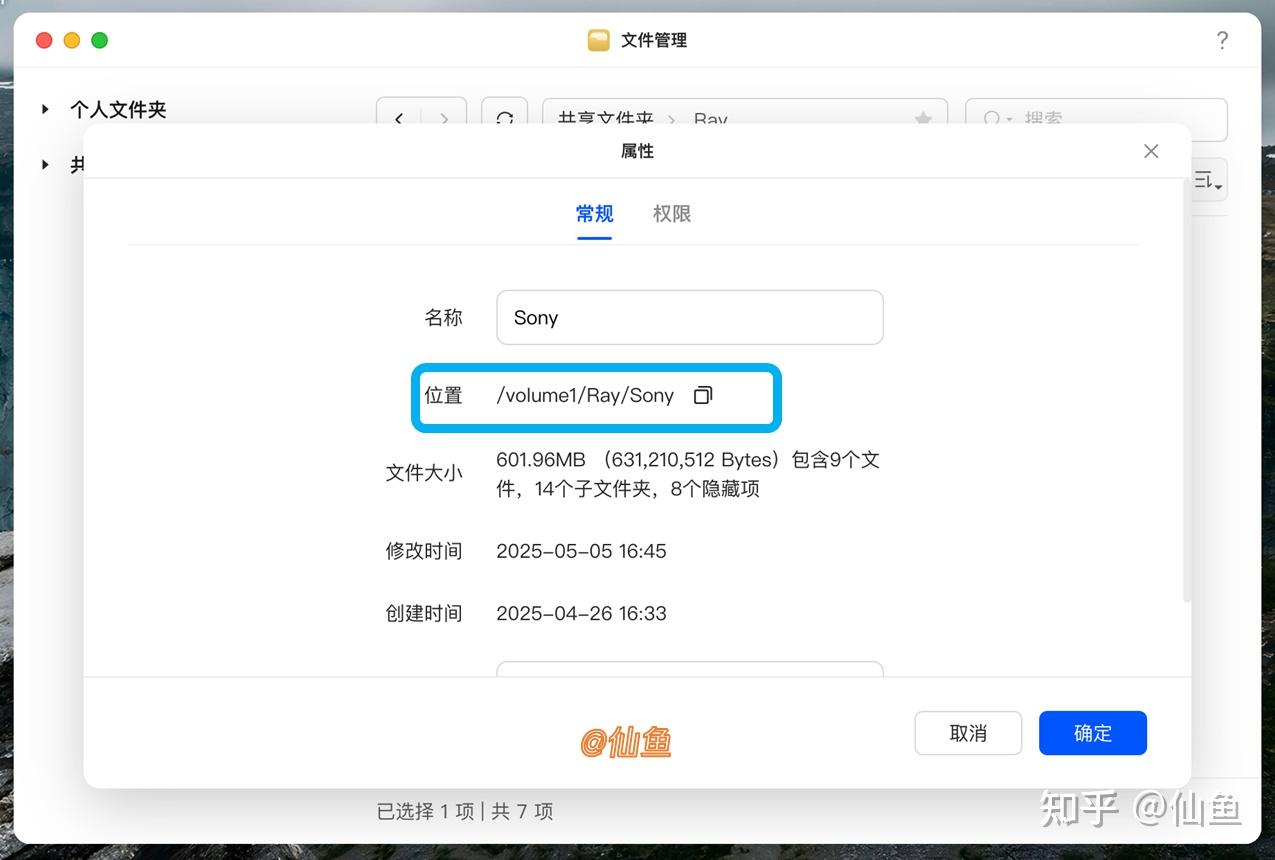This screenshot has height=860, width=1275.
Task: Select the 常规 tab
Action: (x=593, y=213)
